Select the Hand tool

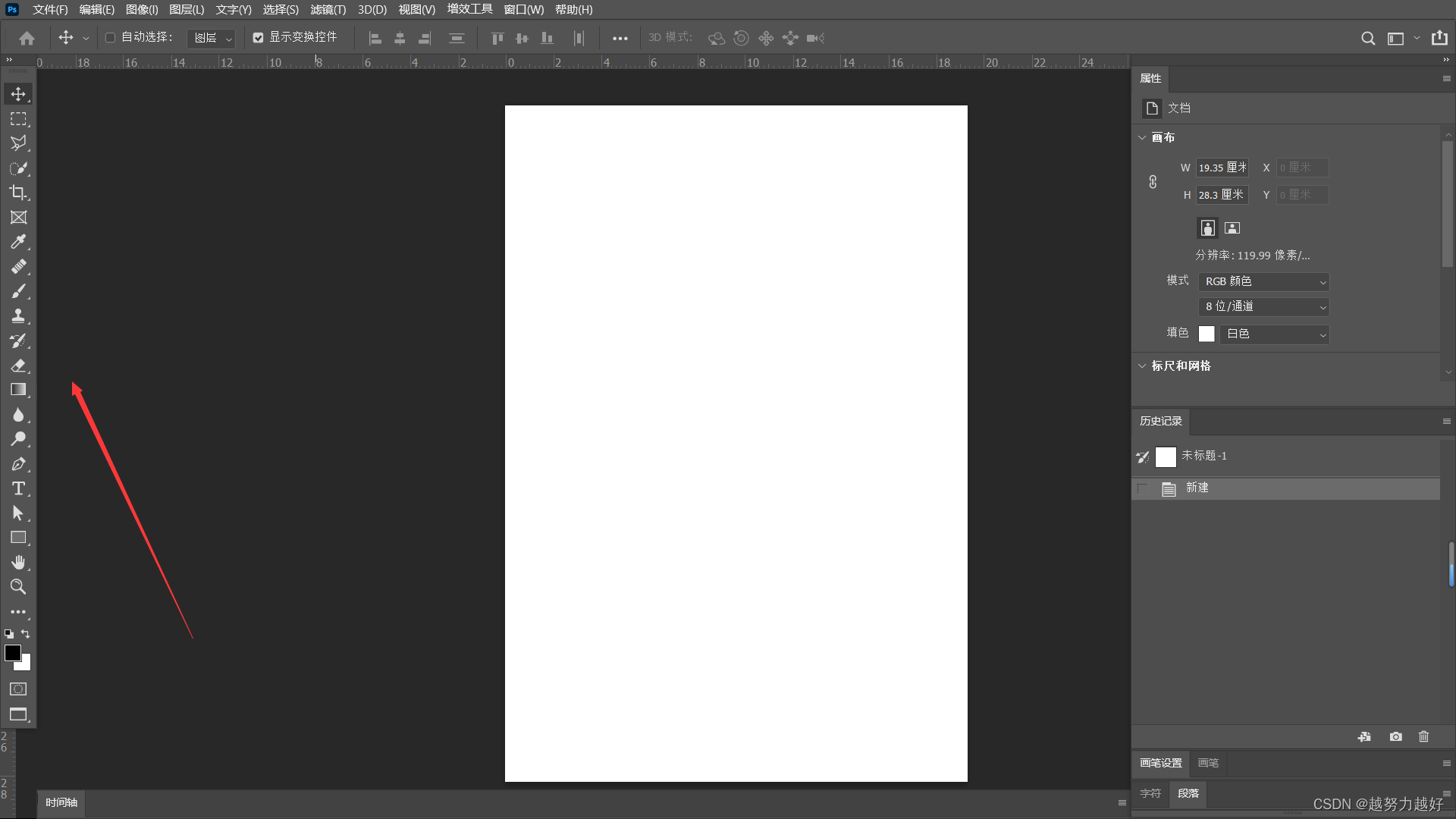(x=18, y=562)
